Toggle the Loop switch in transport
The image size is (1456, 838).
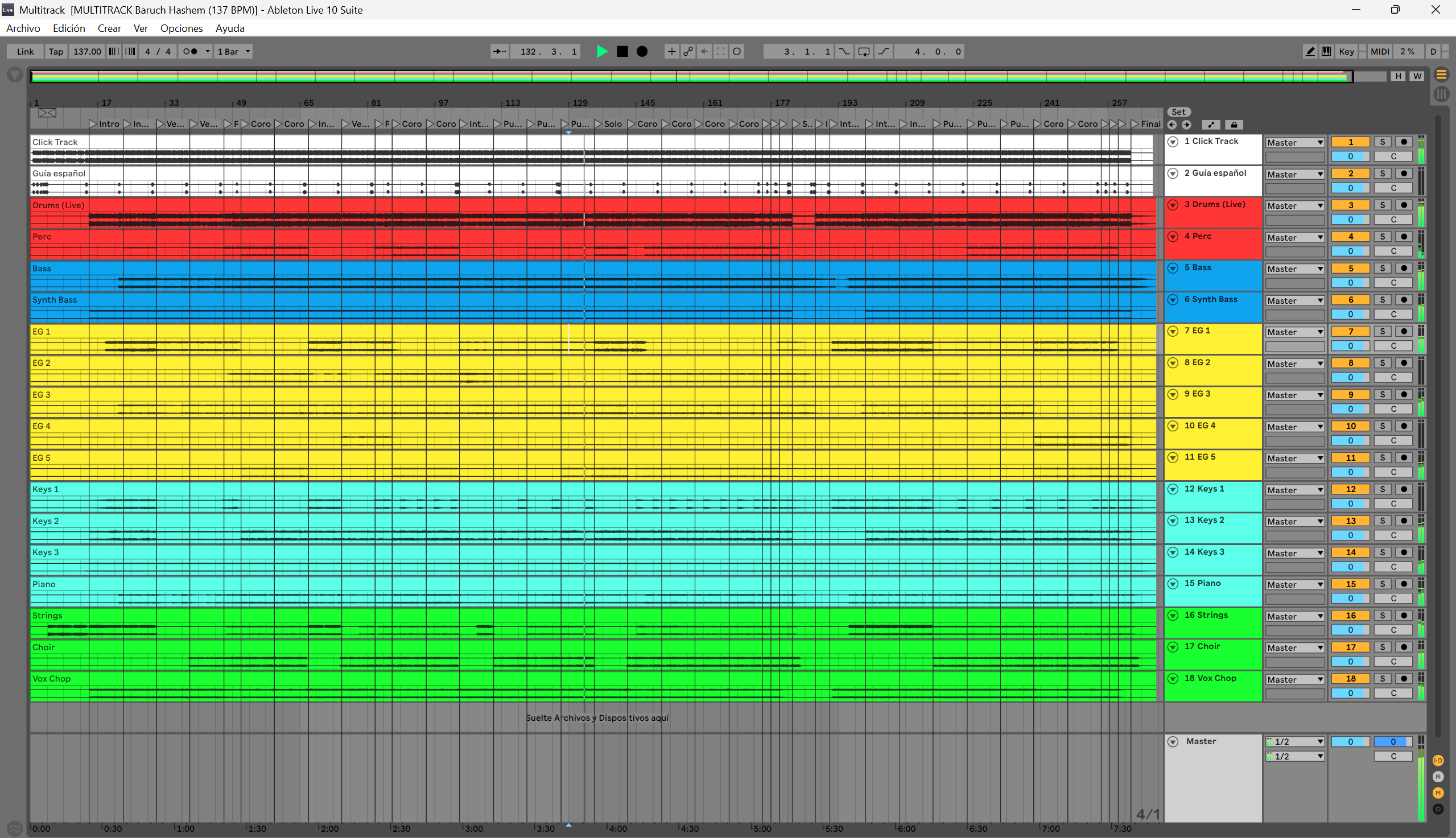863,52
